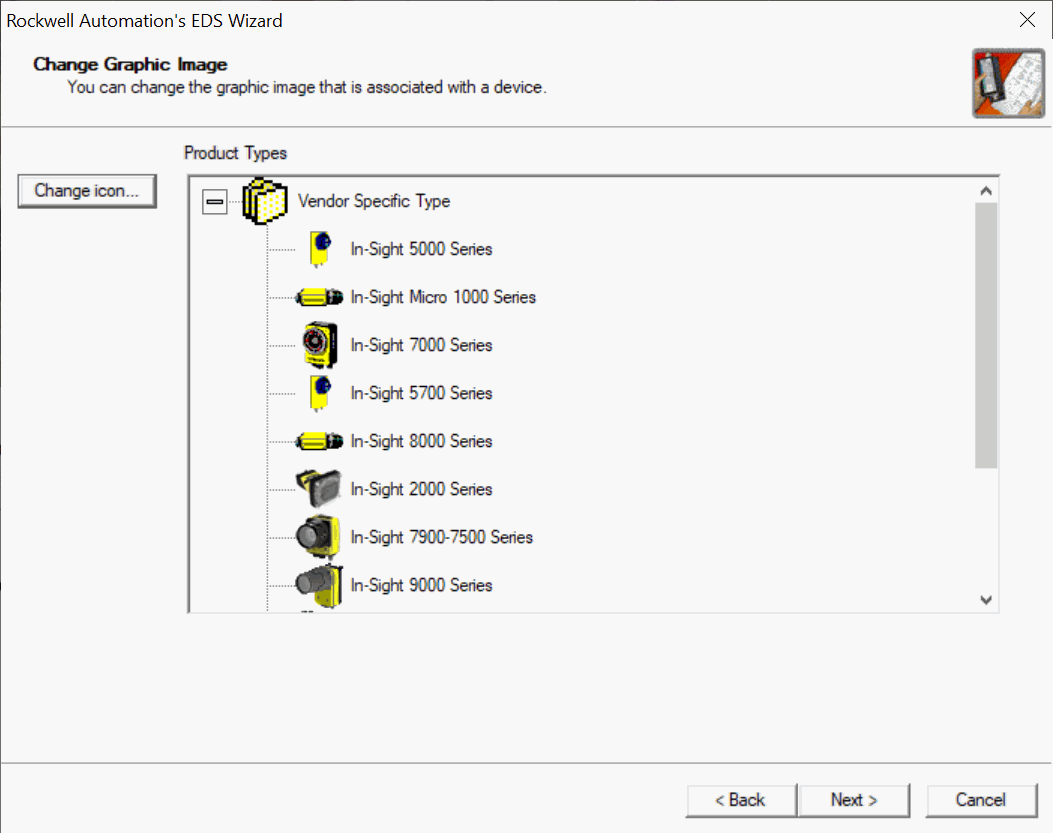Click the In-Sight 2000 Series sensor icon

pyautogui.click(x=320, y=488)
